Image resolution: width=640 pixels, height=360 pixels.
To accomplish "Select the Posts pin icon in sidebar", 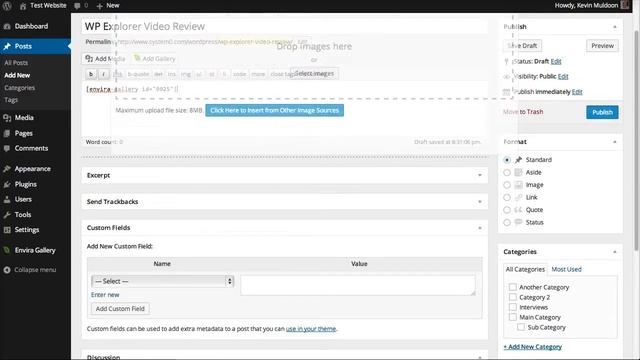I will coord(7,46).
